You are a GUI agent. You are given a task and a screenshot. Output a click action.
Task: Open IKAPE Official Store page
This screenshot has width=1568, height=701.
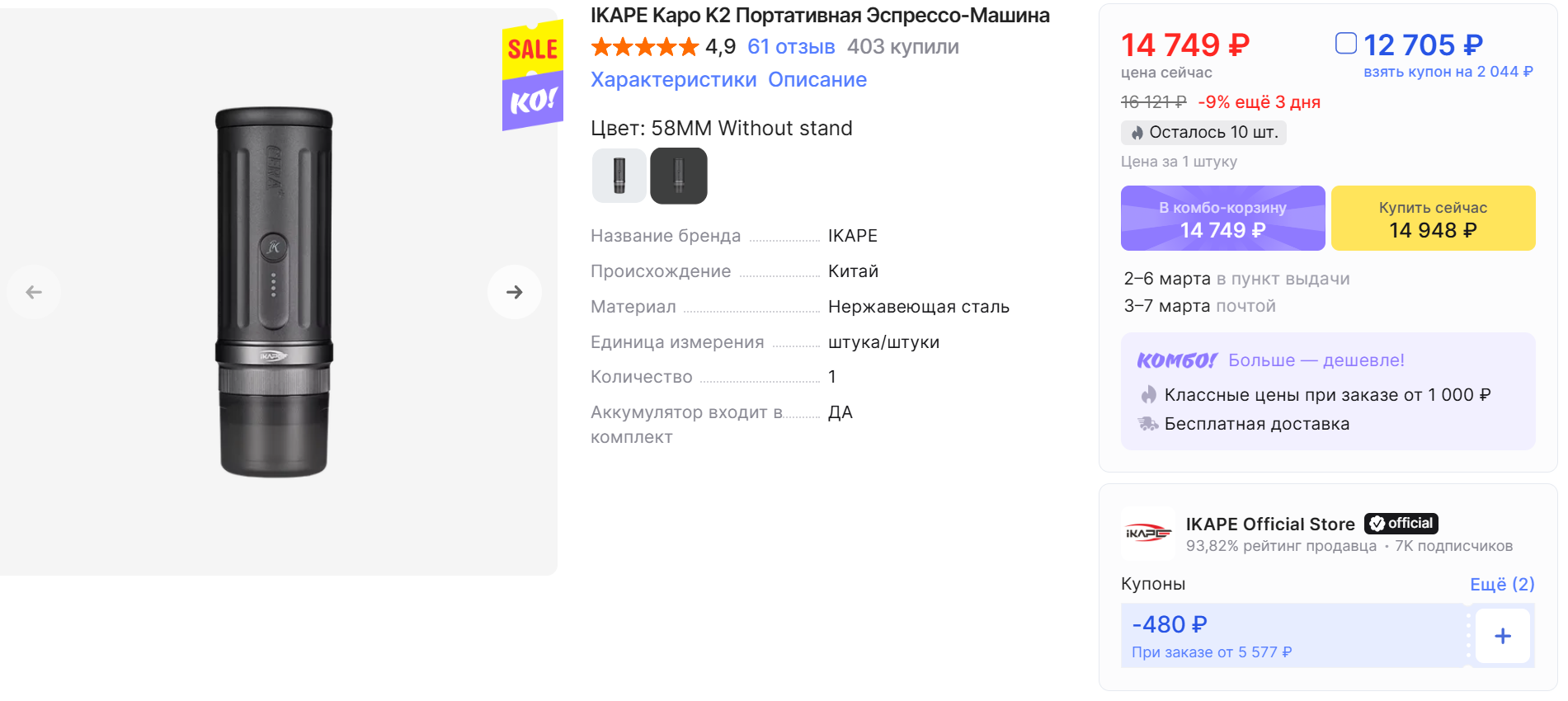(x=1270, y=525)
